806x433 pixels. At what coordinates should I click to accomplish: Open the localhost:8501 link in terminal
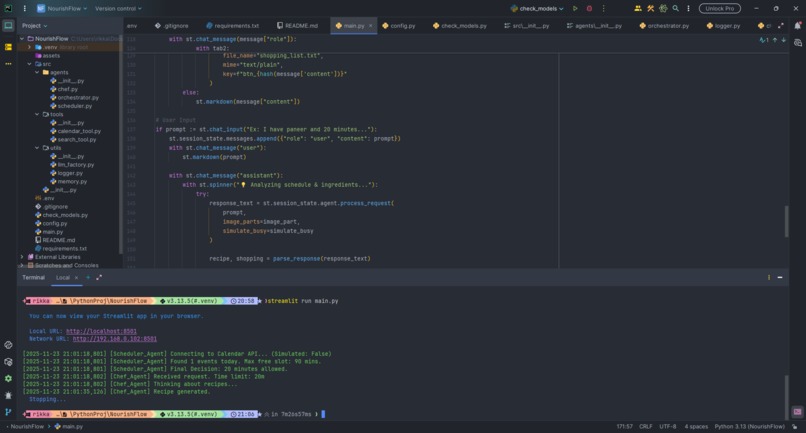(x=101, y=332)
